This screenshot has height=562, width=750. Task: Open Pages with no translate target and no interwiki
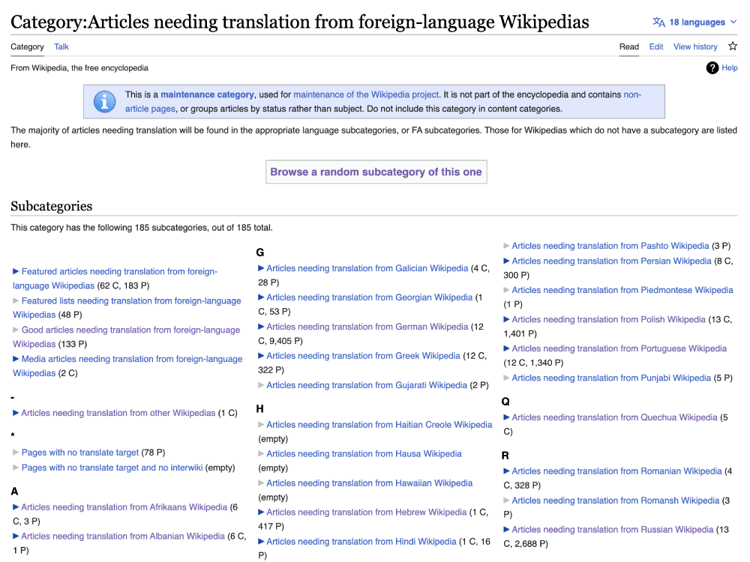pos(112,468)
